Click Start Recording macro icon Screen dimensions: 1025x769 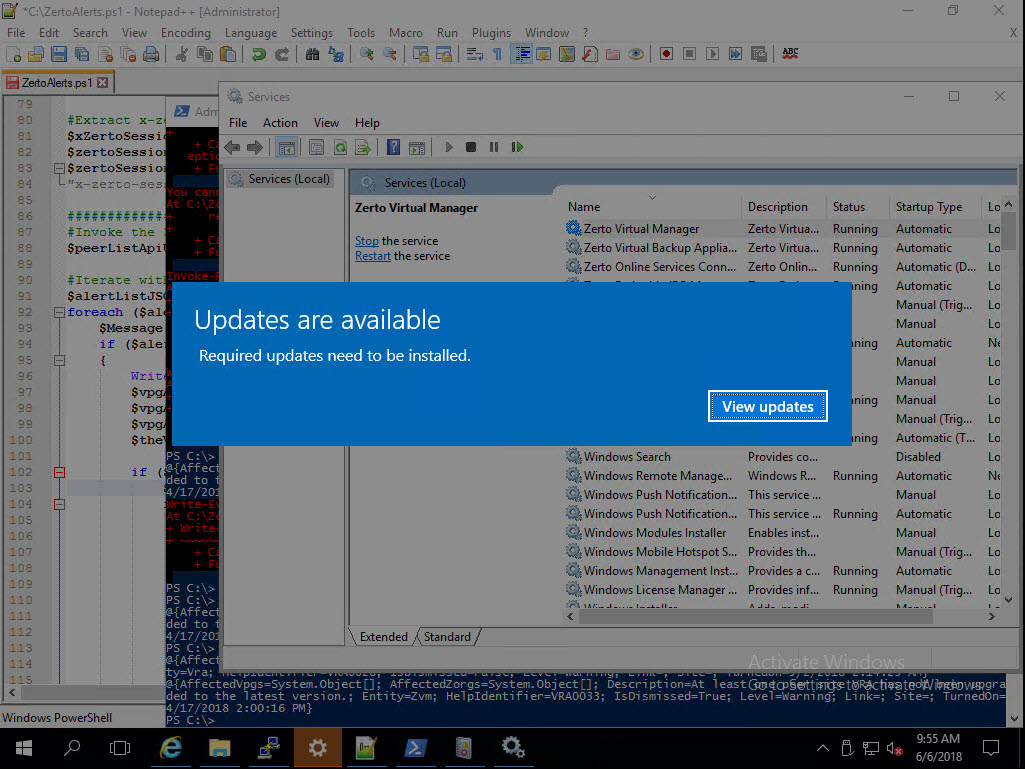tap(666, 54)
